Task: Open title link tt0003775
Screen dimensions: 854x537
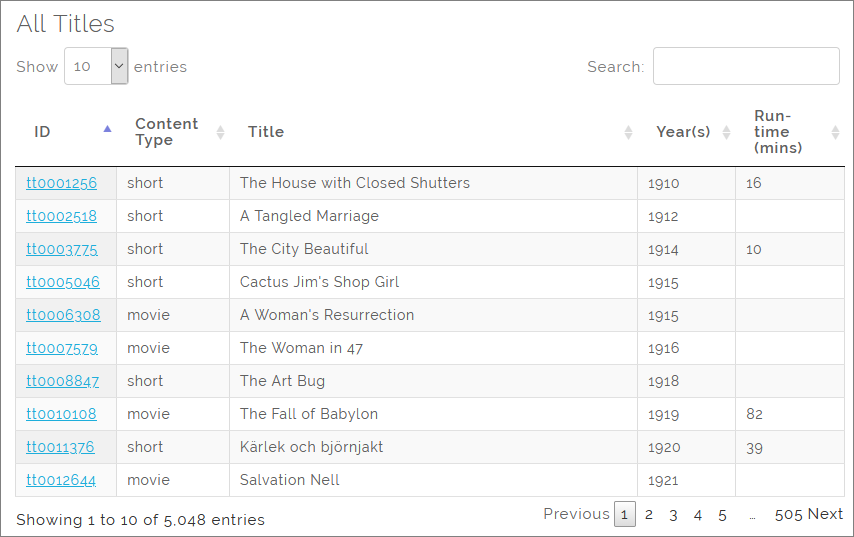Action: point(62,249)
